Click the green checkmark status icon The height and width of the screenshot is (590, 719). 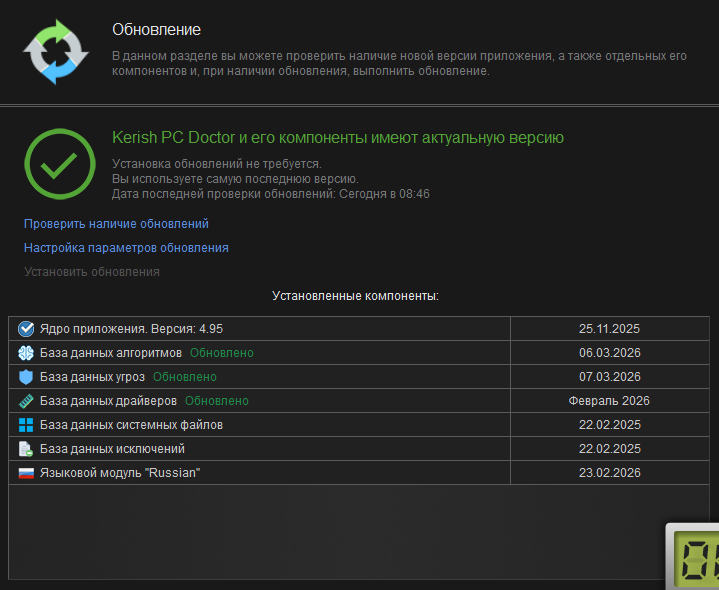(60, 164)
